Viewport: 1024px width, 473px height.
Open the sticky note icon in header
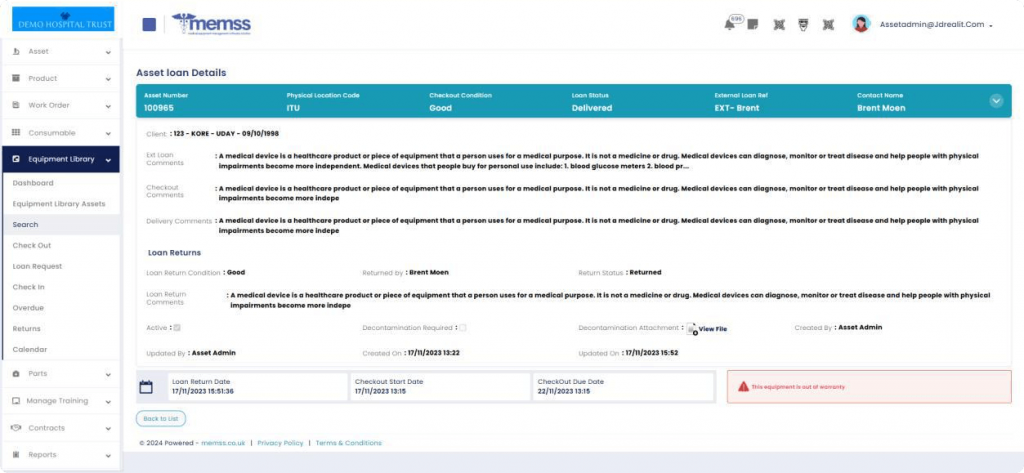pyautogui.click(x=752, y=25)
